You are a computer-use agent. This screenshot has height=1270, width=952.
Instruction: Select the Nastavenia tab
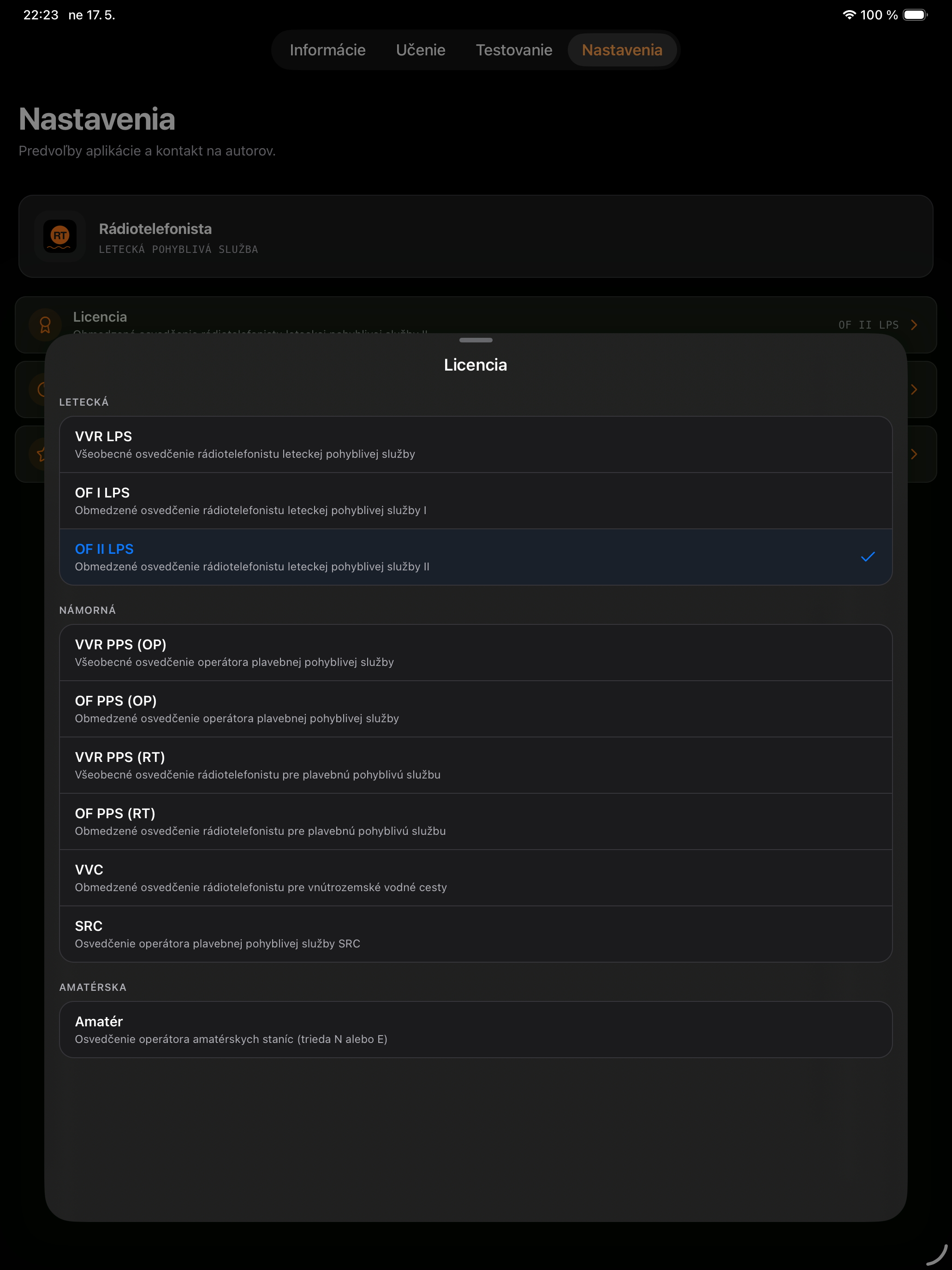tap(622, 50)
